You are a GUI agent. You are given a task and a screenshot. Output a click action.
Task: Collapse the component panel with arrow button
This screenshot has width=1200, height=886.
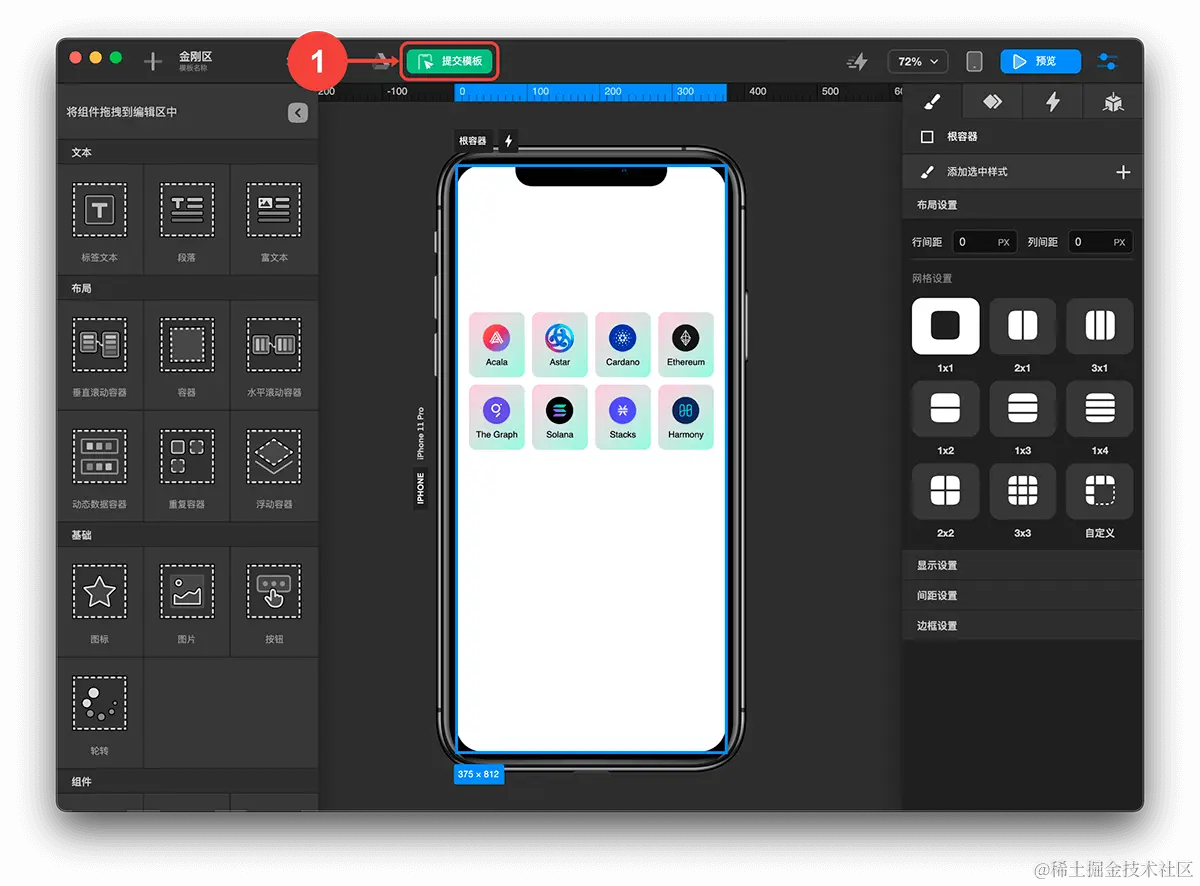tap(298, 113)
